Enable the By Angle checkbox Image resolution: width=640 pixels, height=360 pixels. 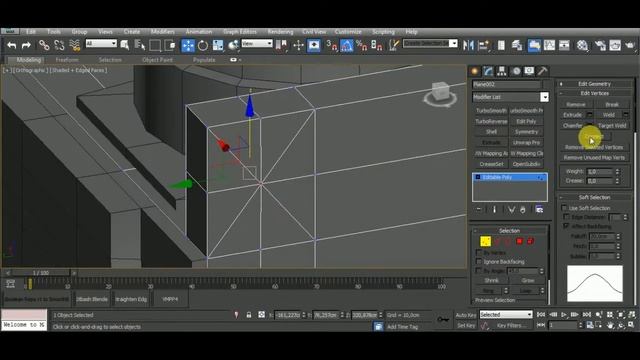[x=479, y=271]
